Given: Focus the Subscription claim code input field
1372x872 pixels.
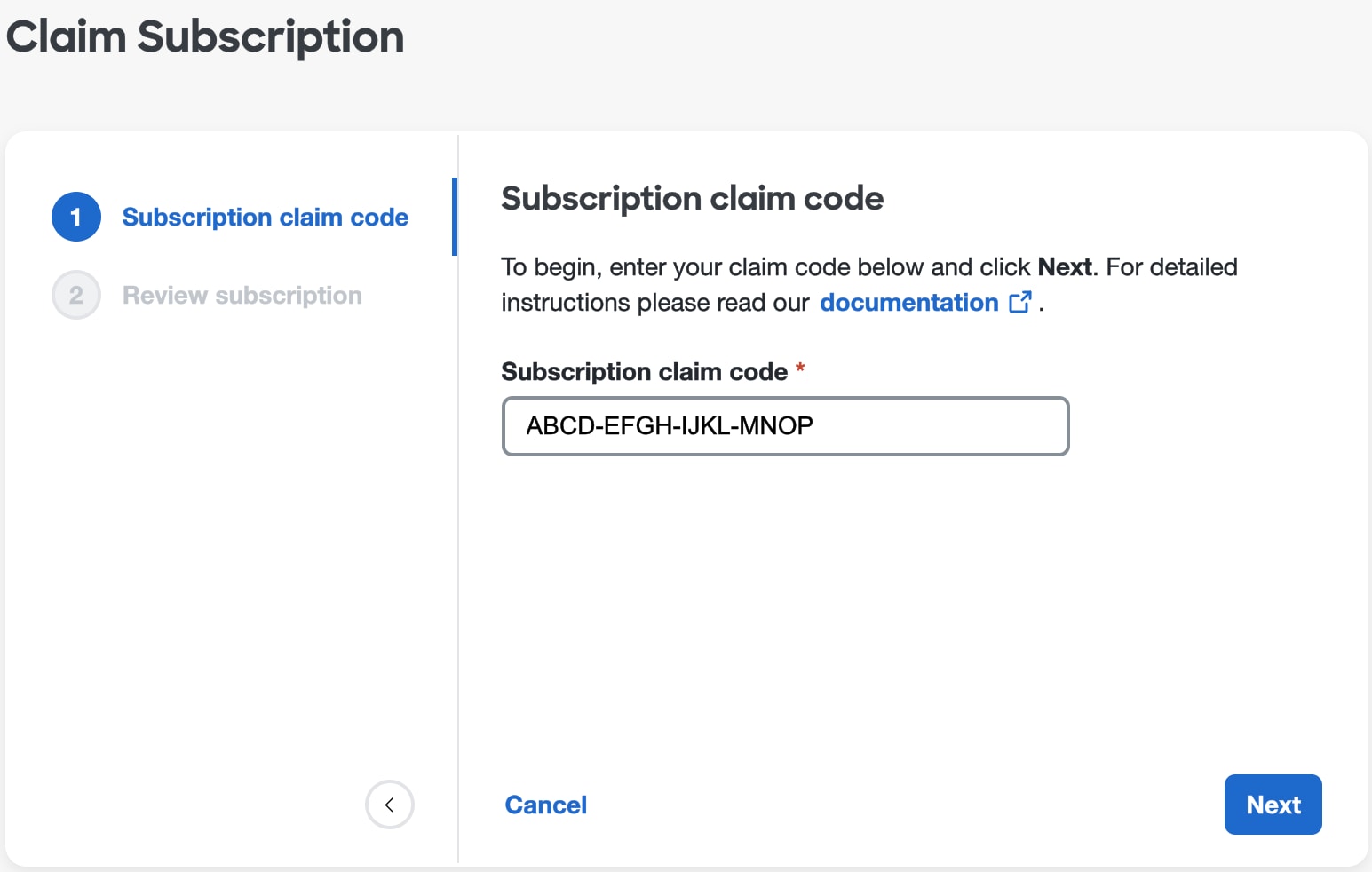Looking at the screenshot, I should tap(786, 426).
